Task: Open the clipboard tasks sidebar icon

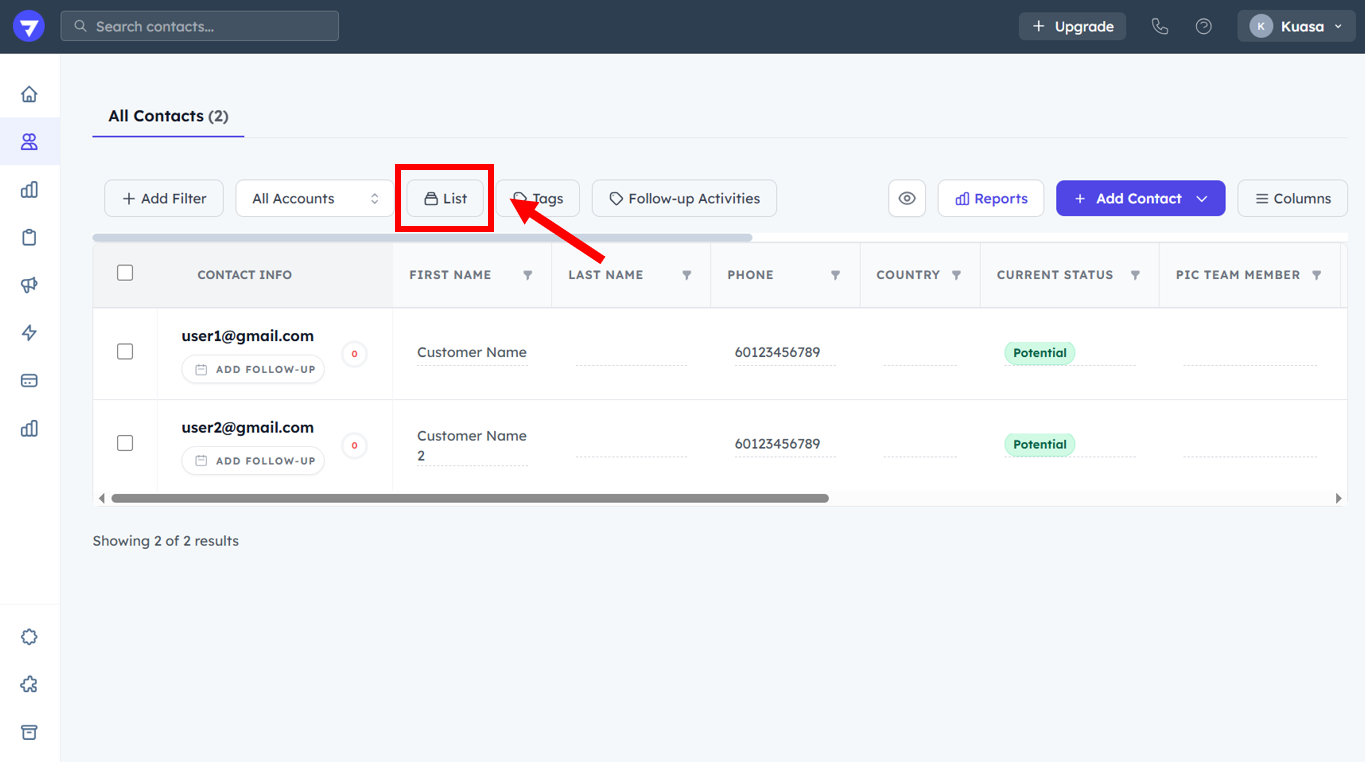Action: click(29, 237)
